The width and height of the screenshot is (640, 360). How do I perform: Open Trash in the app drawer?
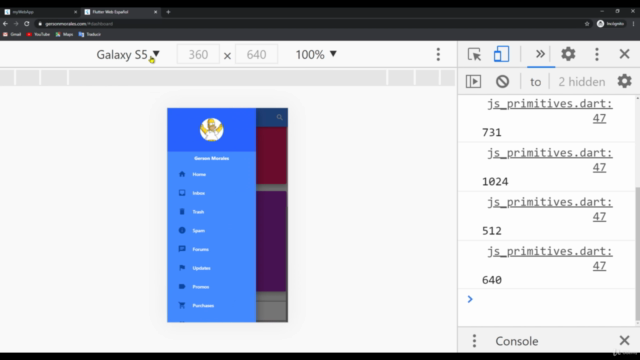click(211, 212)
